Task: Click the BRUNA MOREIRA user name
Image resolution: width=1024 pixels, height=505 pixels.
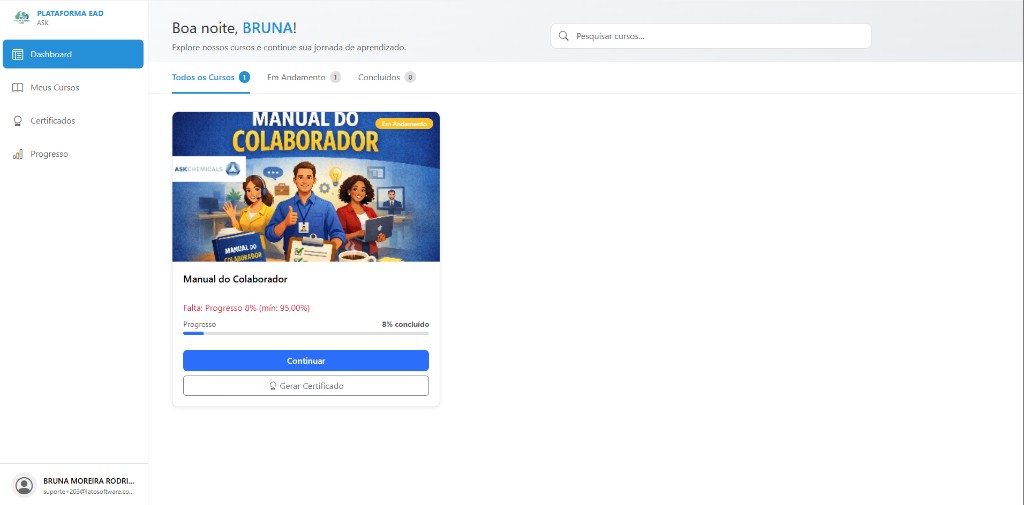Action: (89, 480)
